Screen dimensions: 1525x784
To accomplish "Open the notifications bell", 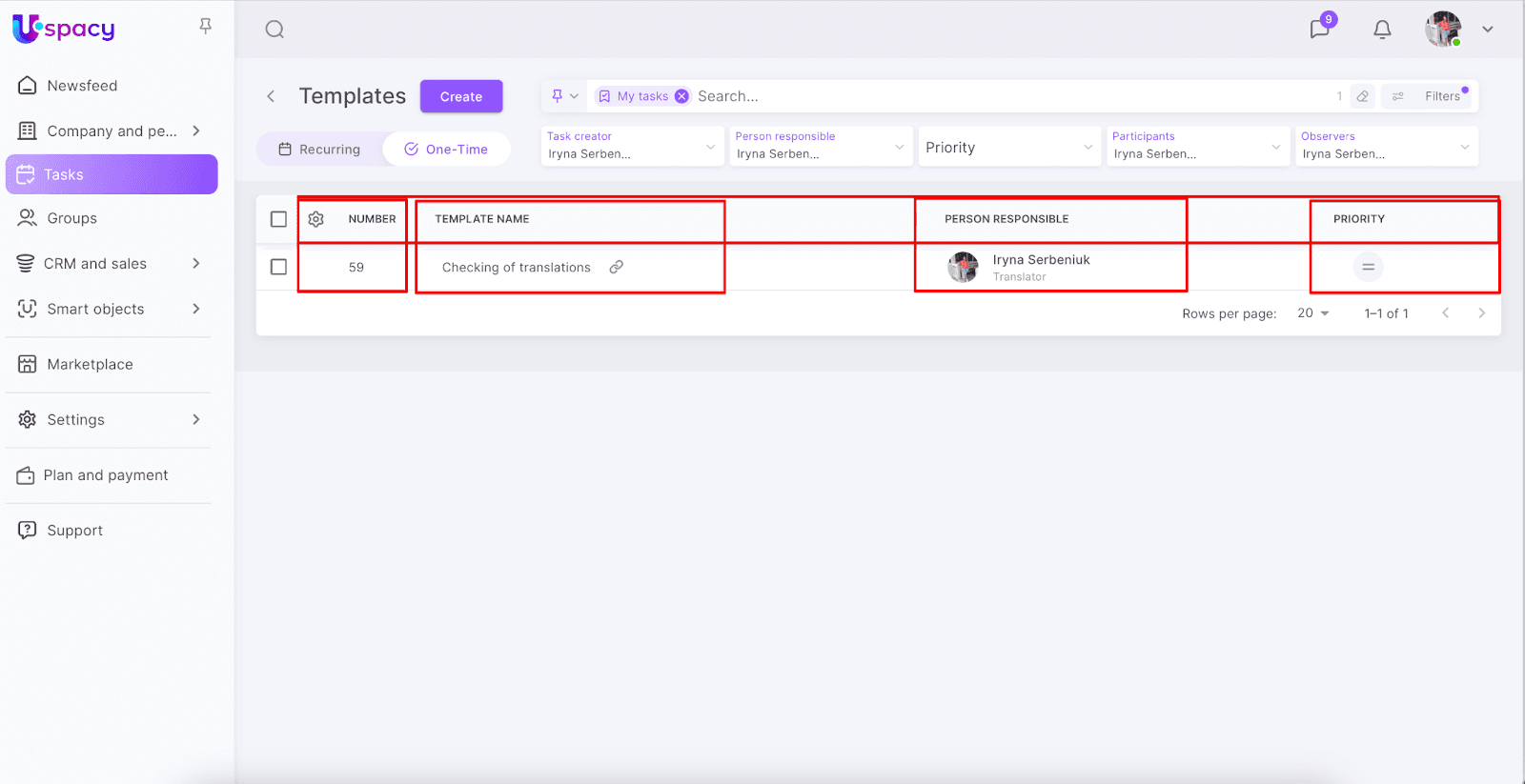I will click(x=1382, y=30).
